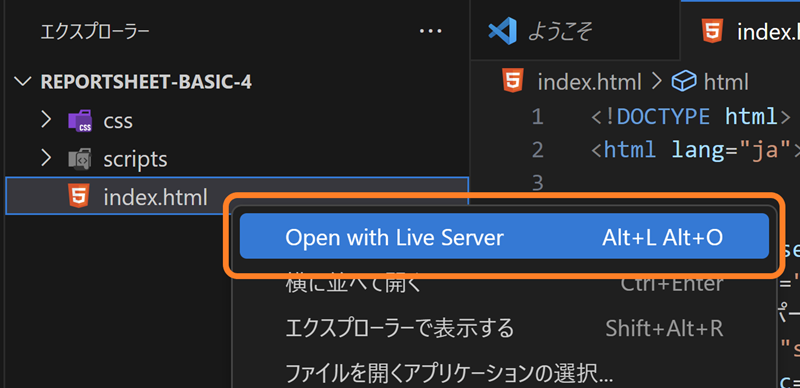Open the html breadcrumb symbol segment

[726, 82]
